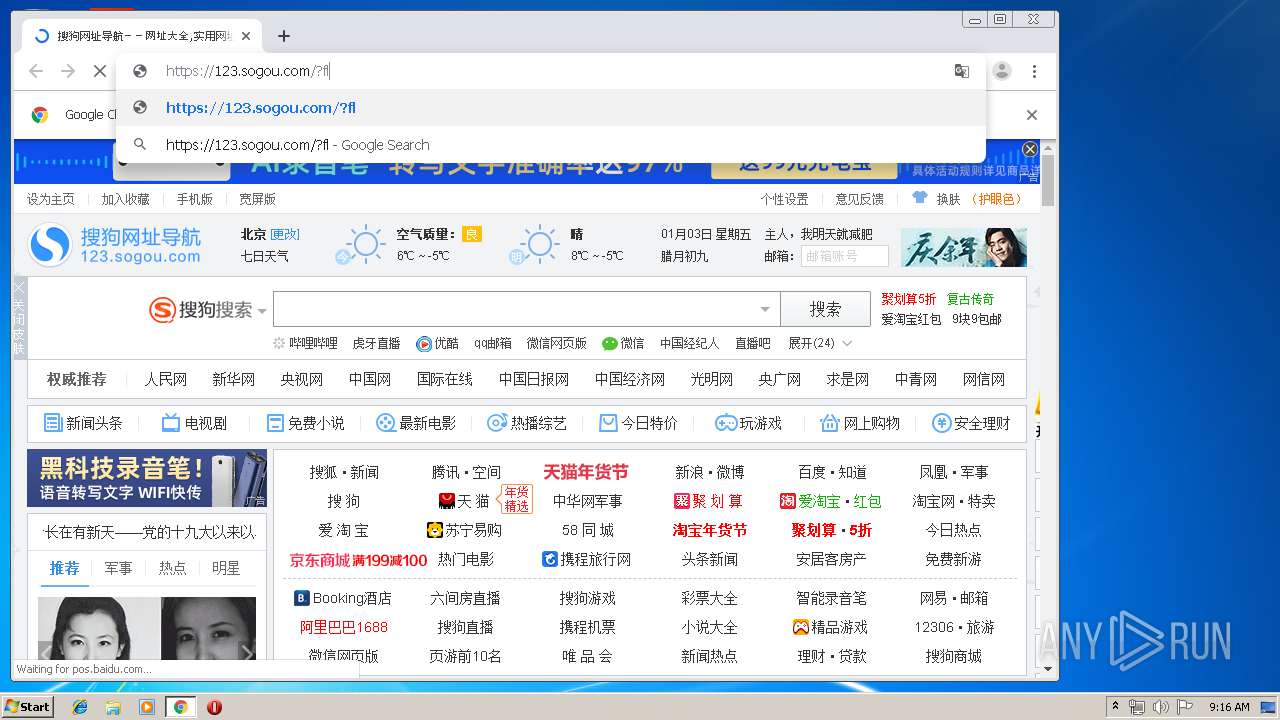Open the taskbar clock showing 9:16 AM
The image size is (1280, 720).
(1229, 707)
